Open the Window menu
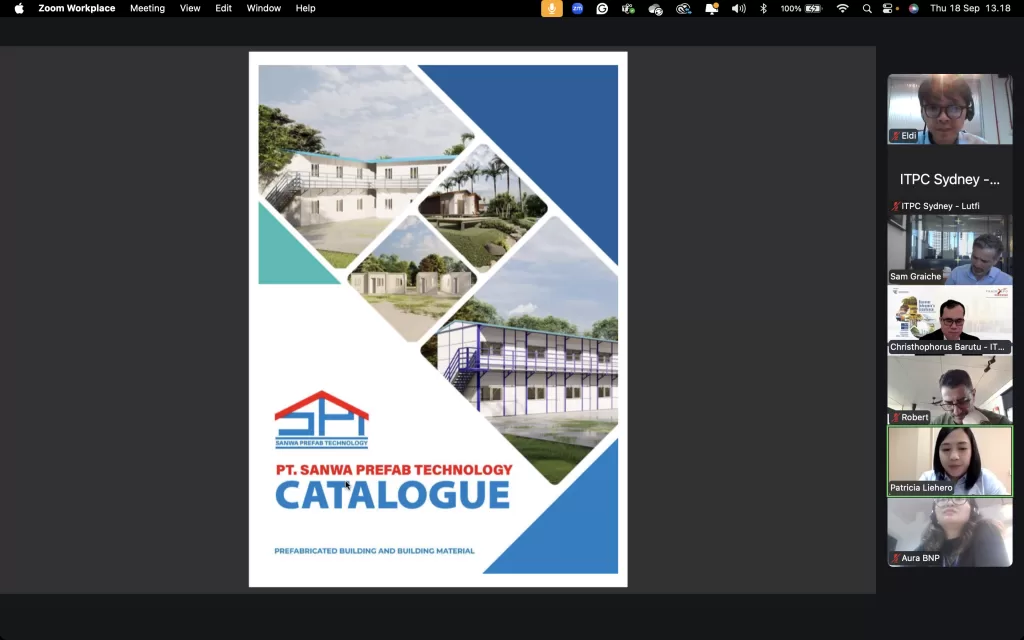Image resolution: width=1024 pixels, height=640 pixels. [x=263, y=8]
